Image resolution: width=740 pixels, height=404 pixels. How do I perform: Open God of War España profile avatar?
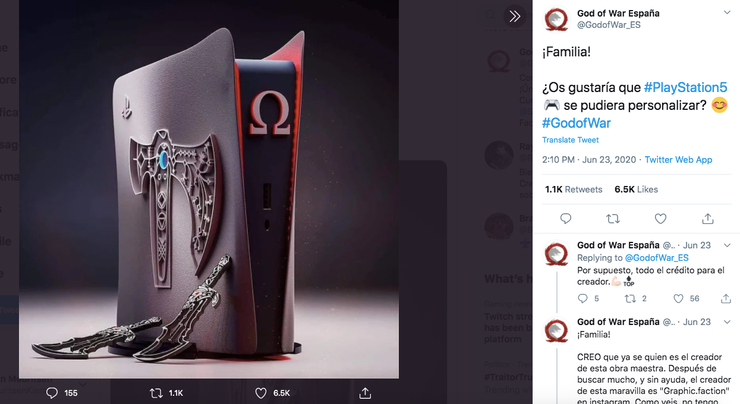click(x=557, y=20)
